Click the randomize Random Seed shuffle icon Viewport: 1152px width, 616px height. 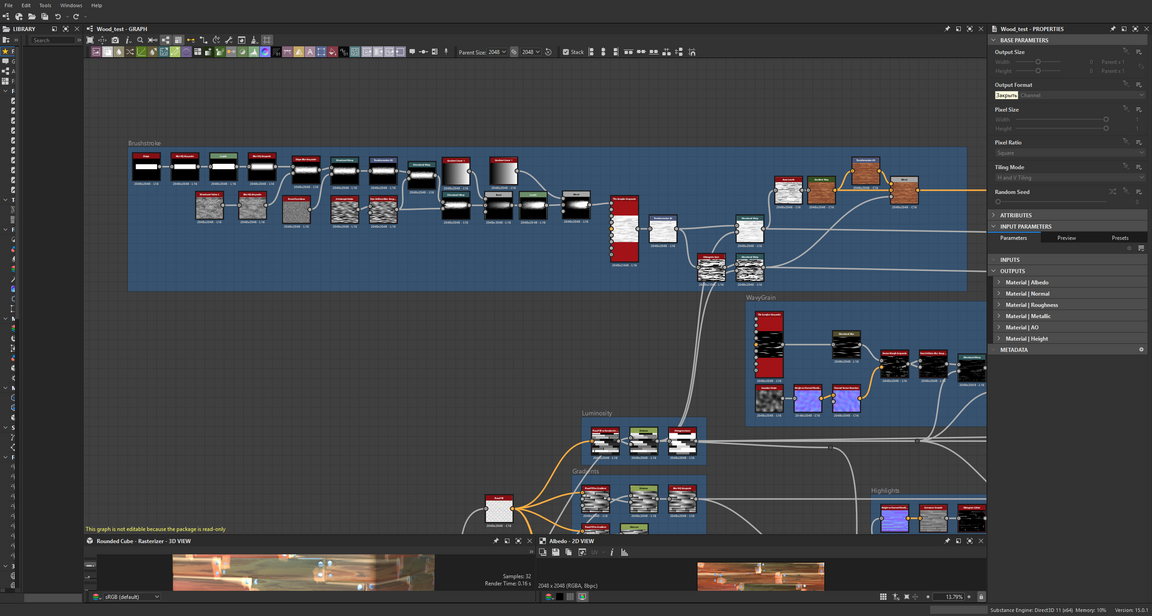coord(1112,191)
